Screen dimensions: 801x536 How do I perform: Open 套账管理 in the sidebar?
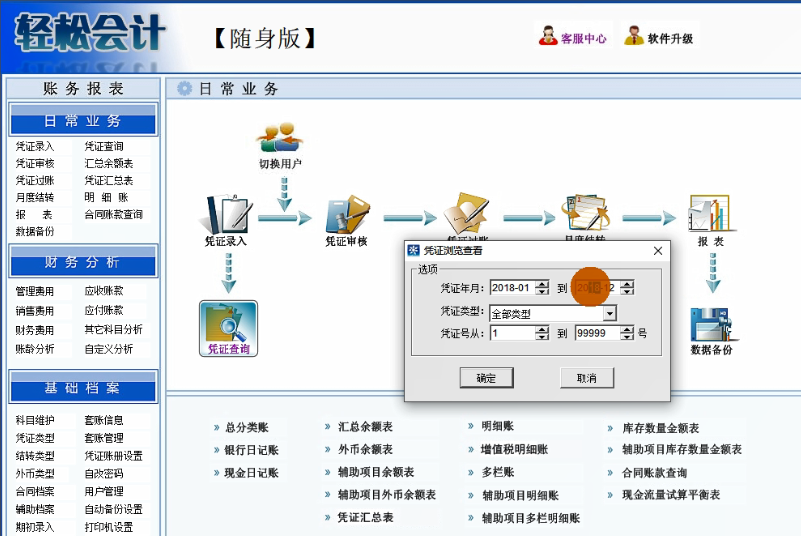tap(104, 438)
